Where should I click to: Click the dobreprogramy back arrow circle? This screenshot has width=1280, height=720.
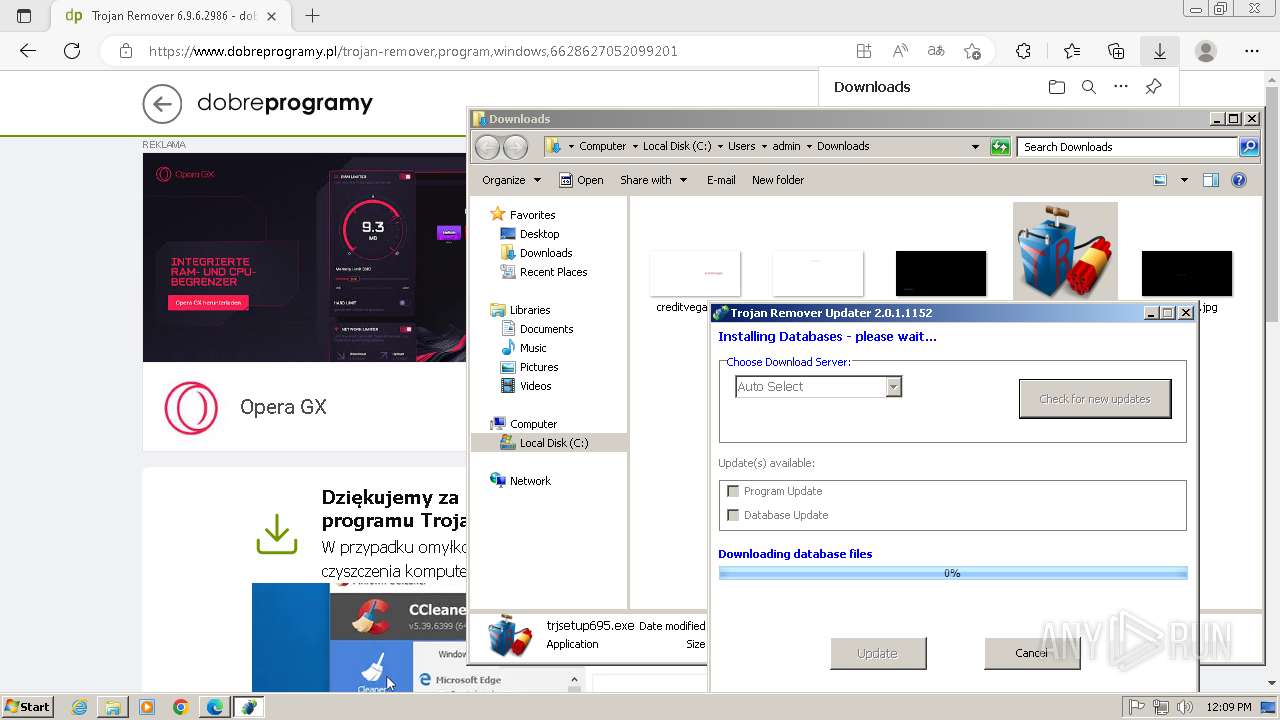[x=162, y=103]
